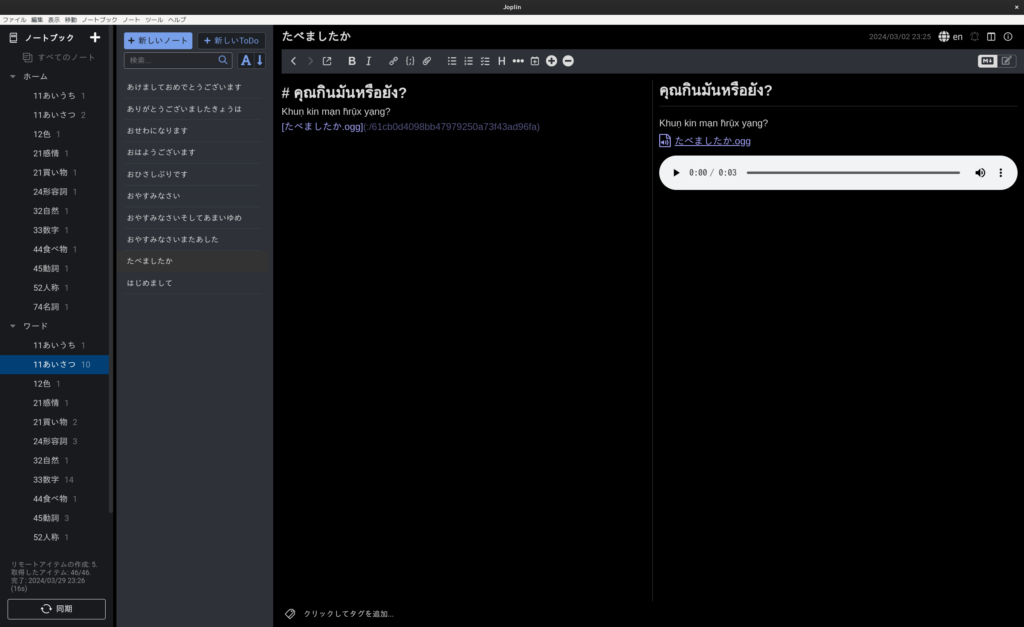The width and height of the screenshot is (1024, 627).
Task: Switch to the rich text editor mode
Action: (1006, 61)
